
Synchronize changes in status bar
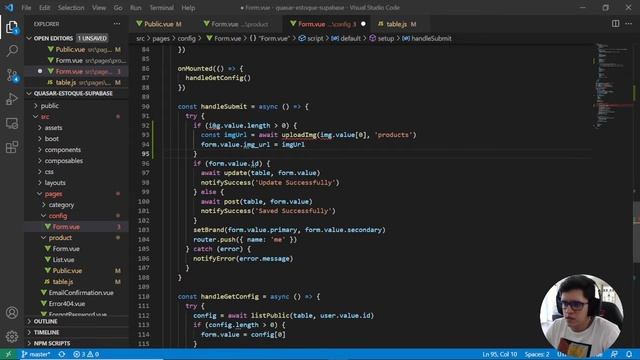(62, 354)
